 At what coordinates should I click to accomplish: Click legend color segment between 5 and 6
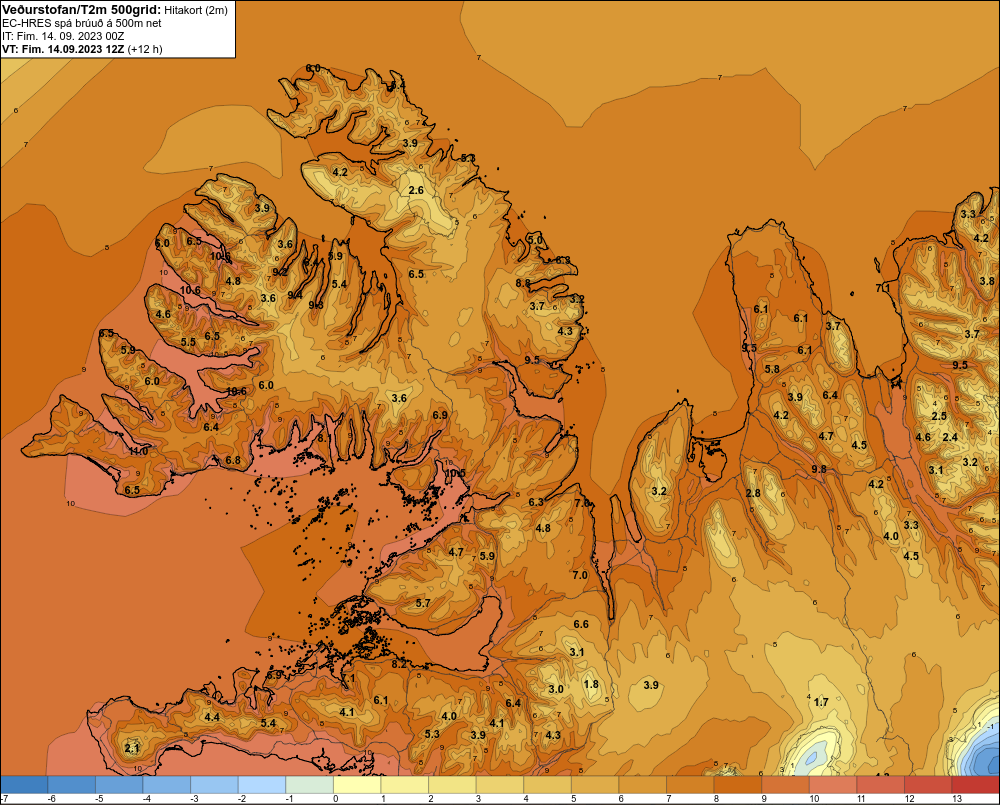coord(595,785)
